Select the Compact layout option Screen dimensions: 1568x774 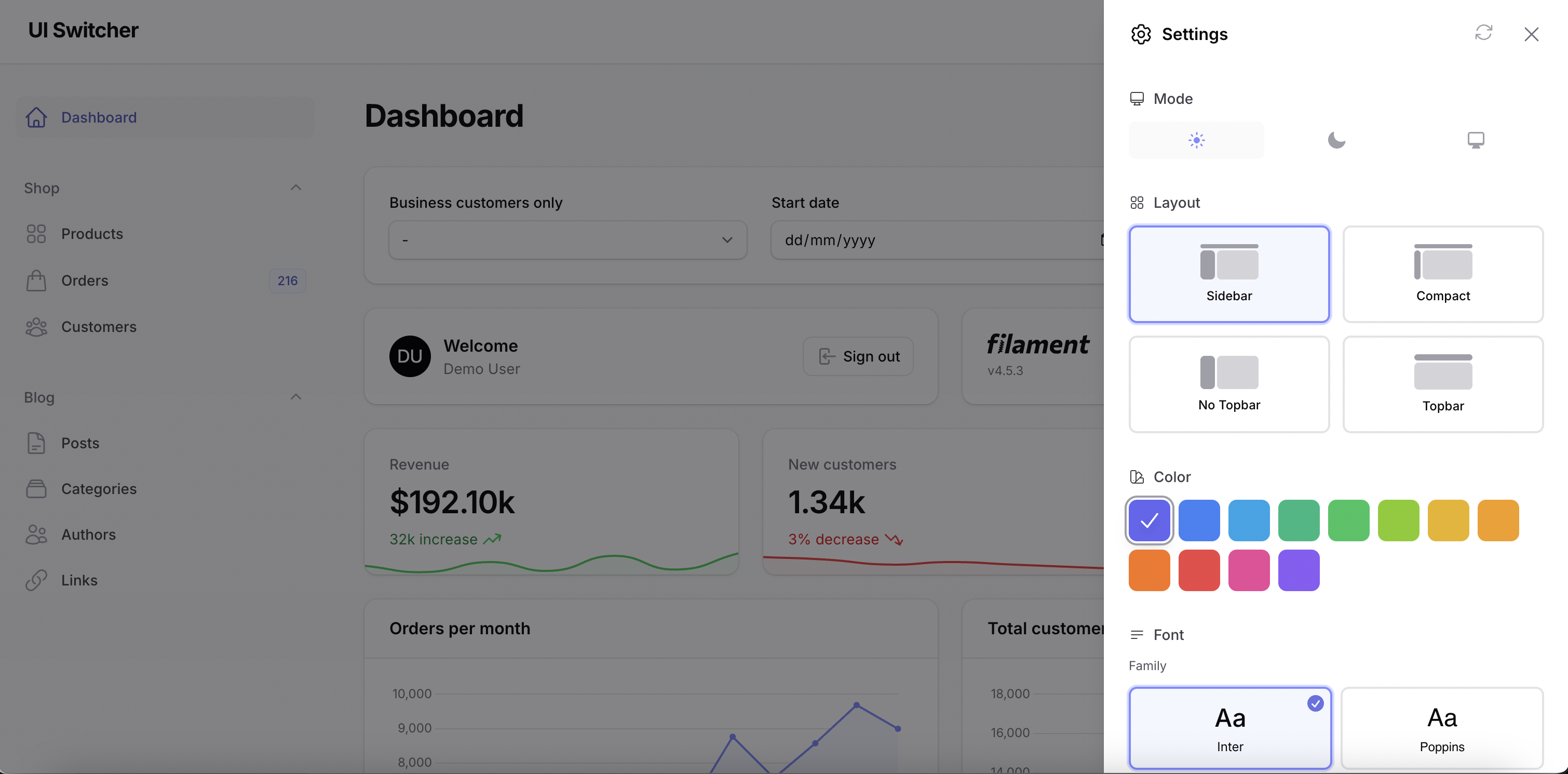pyautogui.click(x=1442, y=274)
